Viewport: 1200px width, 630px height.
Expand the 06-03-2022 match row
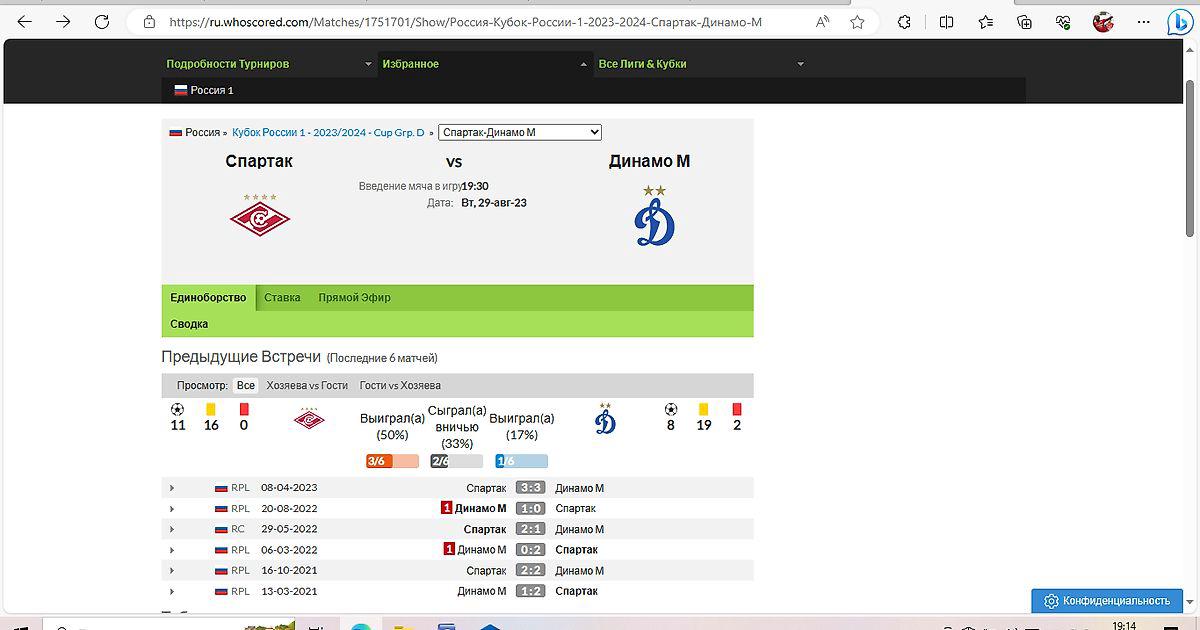(172, 550)
